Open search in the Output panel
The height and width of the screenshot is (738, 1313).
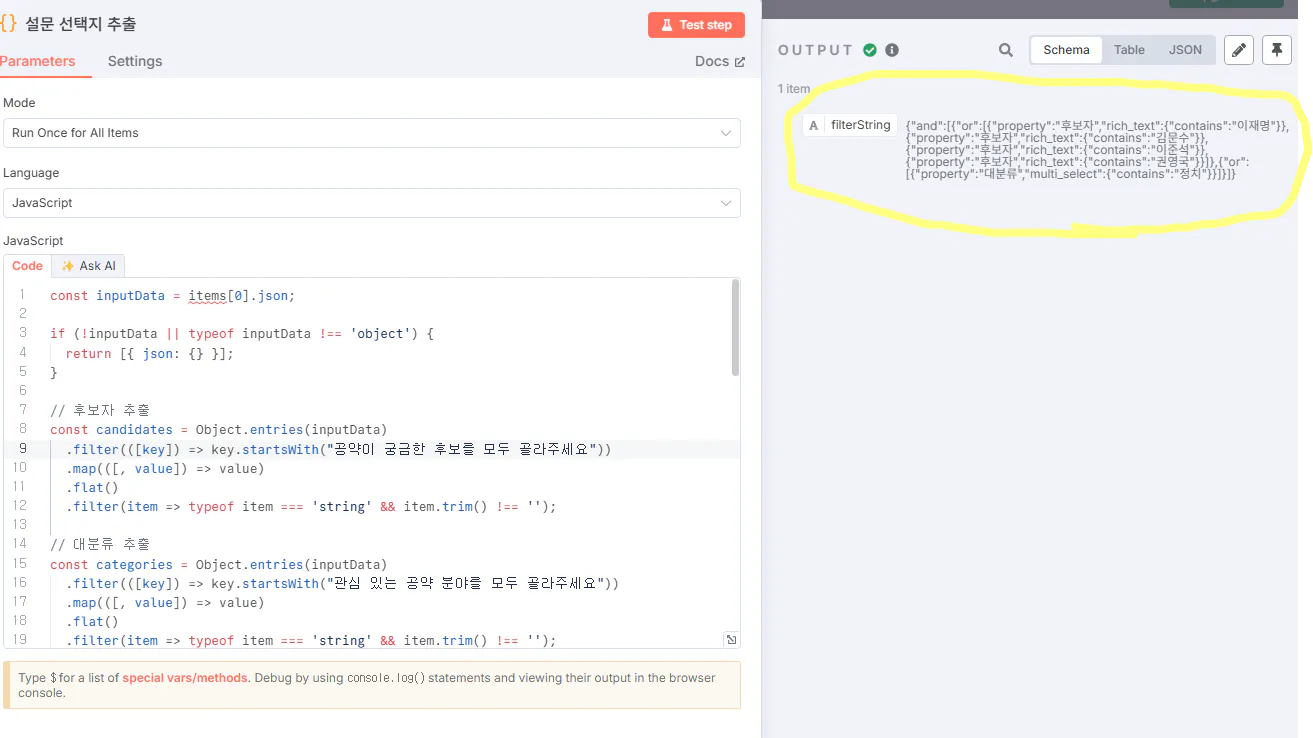[1006, 49]
